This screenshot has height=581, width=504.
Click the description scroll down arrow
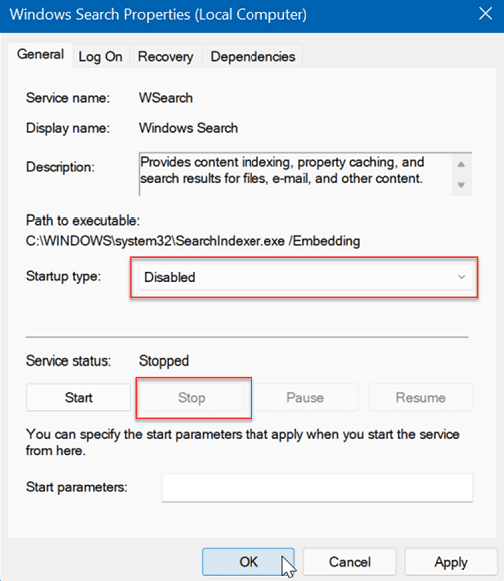point(461,185)
